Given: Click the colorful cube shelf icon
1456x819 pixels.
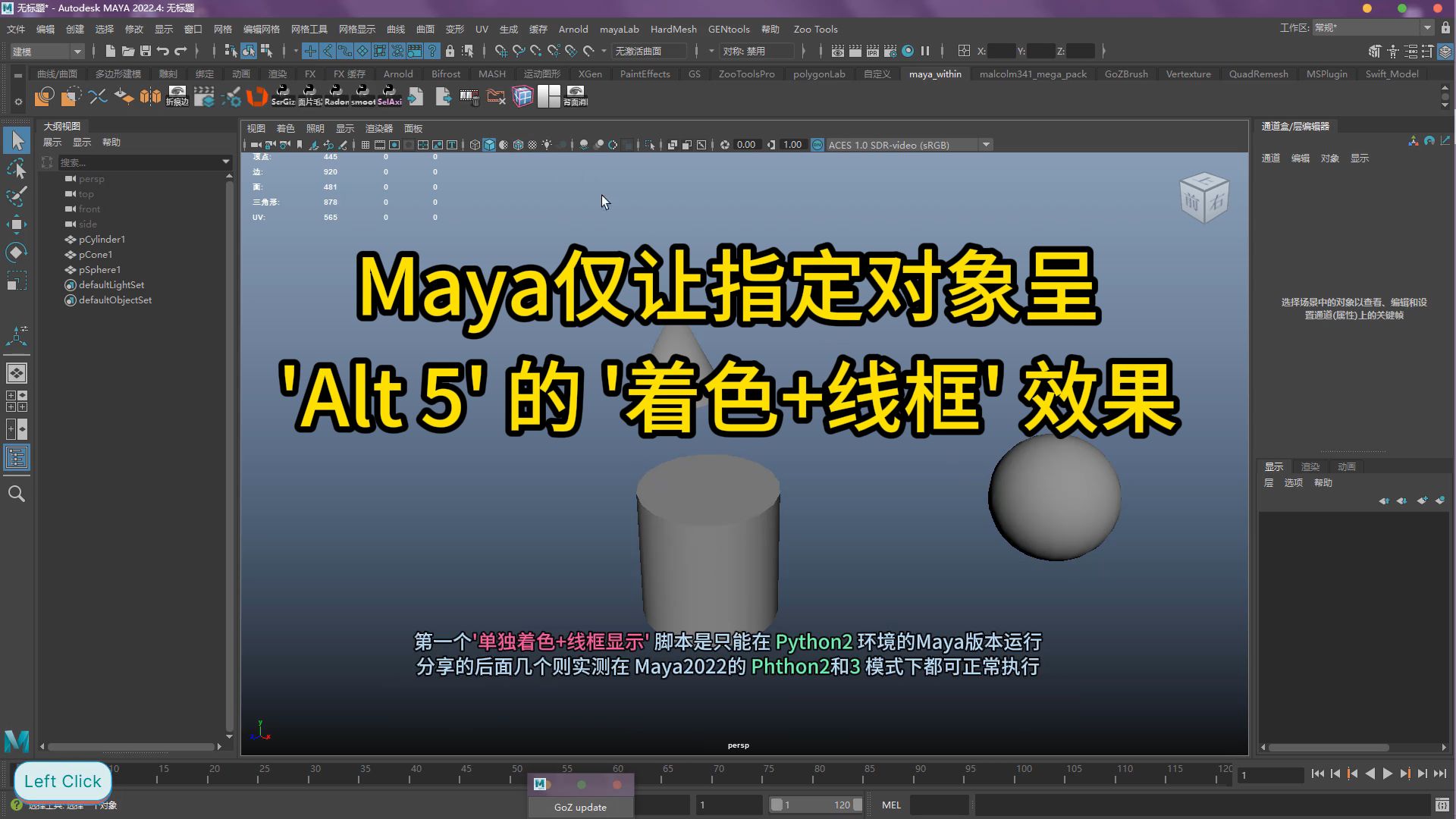Looking at the screenshot, I should 522,96.
